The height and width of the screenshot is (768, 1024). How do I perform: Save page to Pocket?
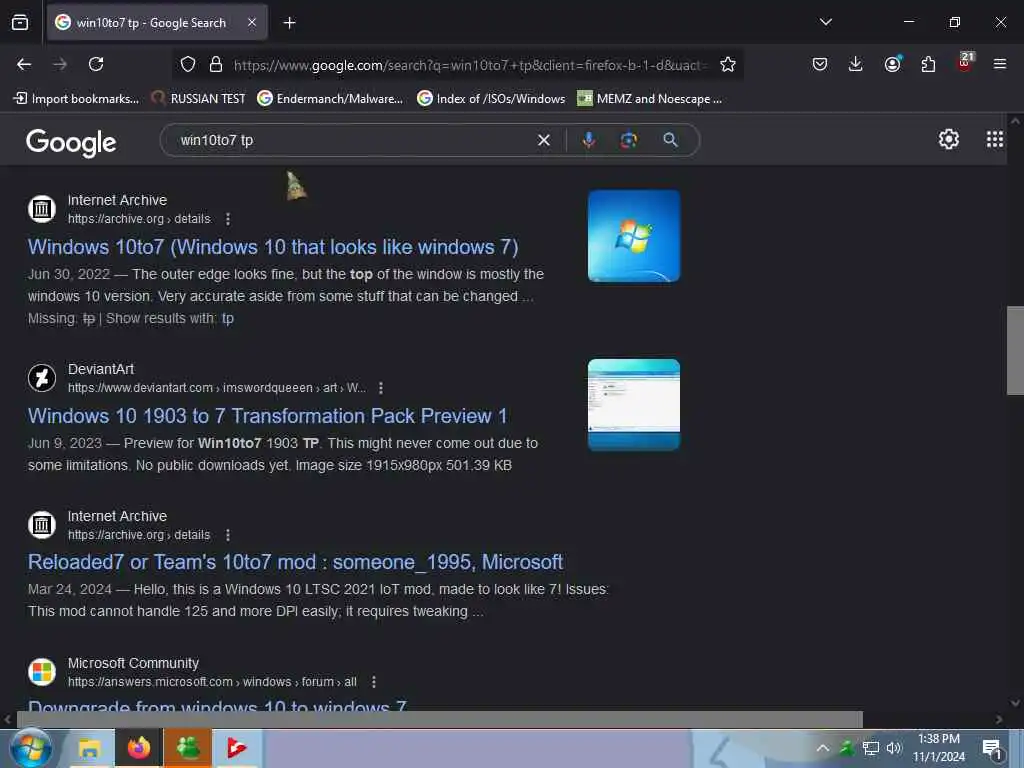[820, 64]
